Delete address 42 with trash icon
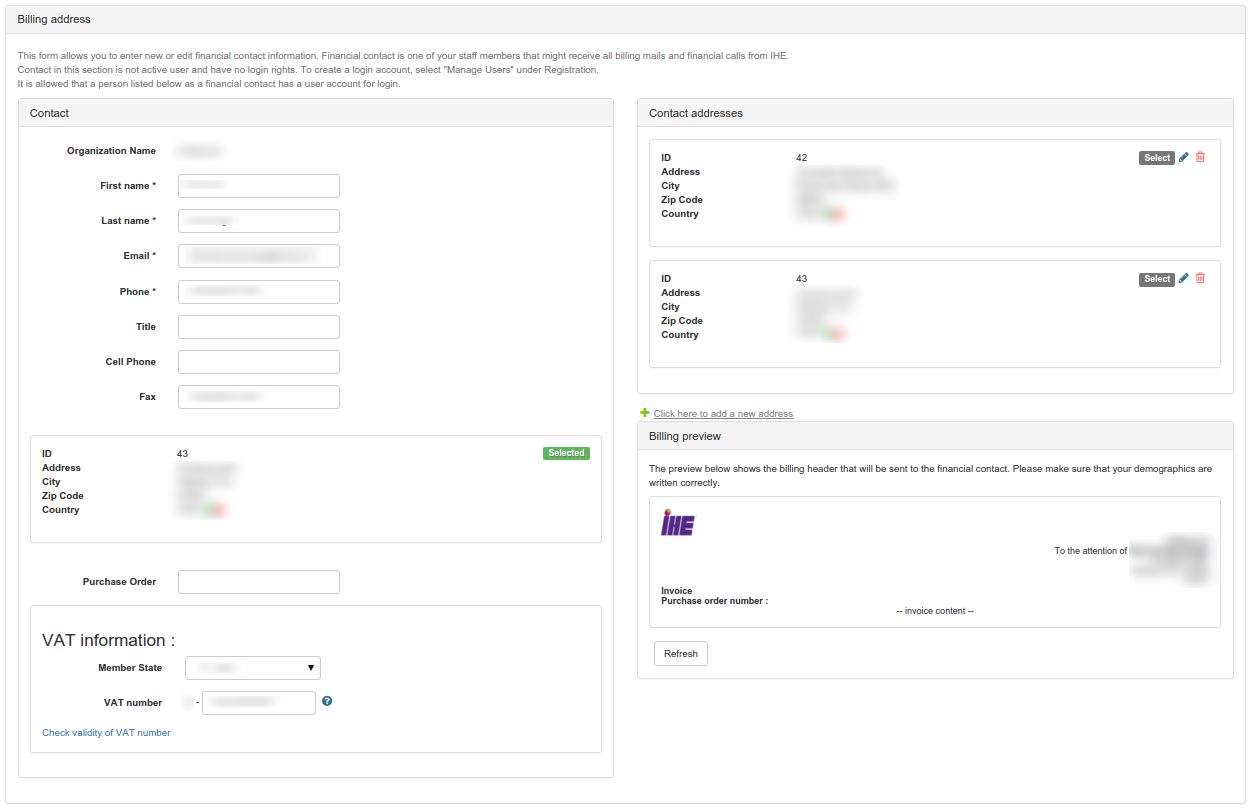 1200,157
